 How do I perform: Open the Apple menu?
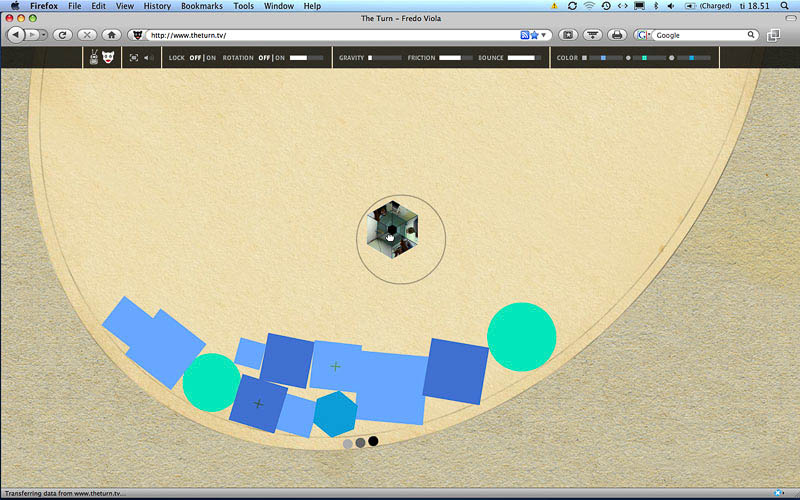tap(16, 6)
